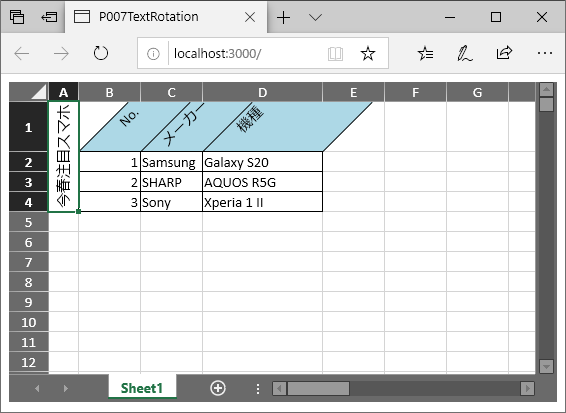Click the sheet tab scroll right arrow

point(66,388)
